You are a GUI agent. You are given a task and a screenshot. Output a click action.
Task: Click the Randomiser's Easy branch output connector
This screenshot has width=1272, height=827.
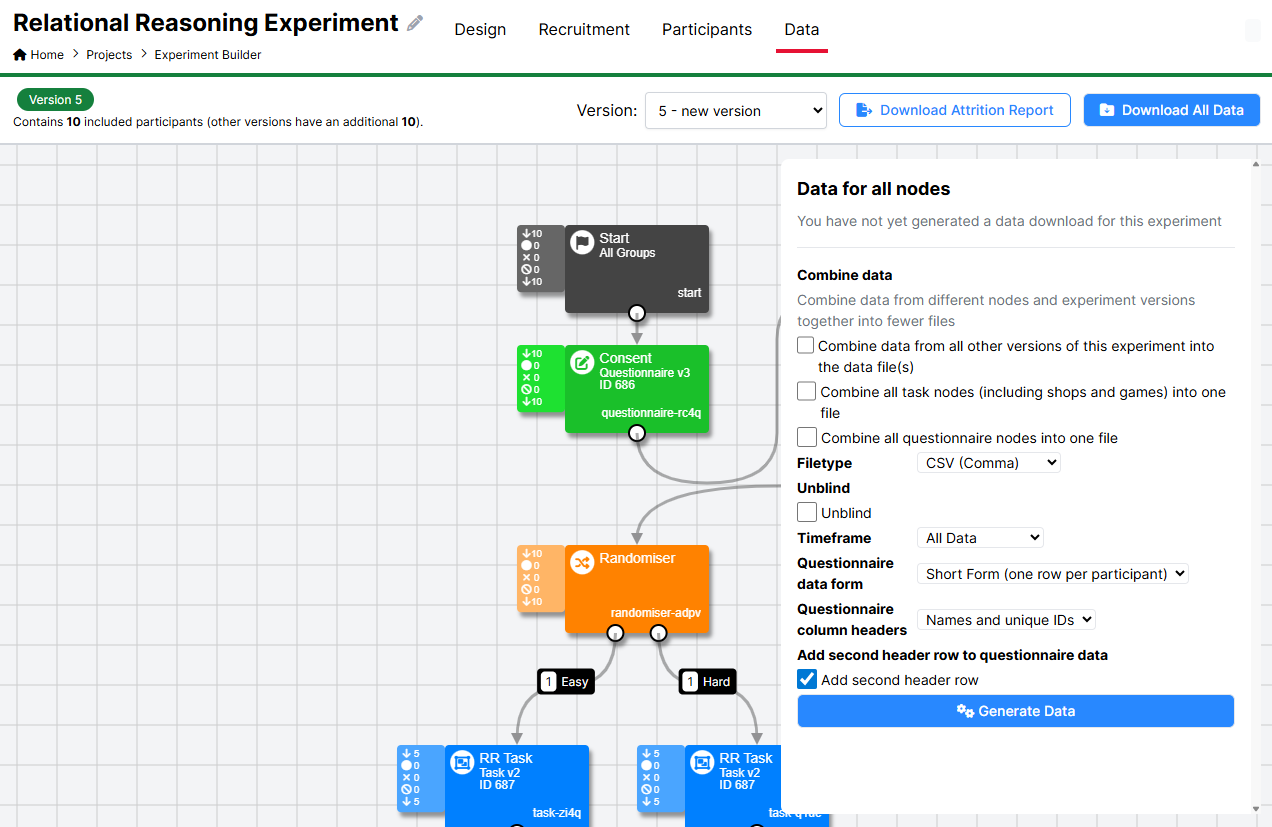tap(616, 633)
